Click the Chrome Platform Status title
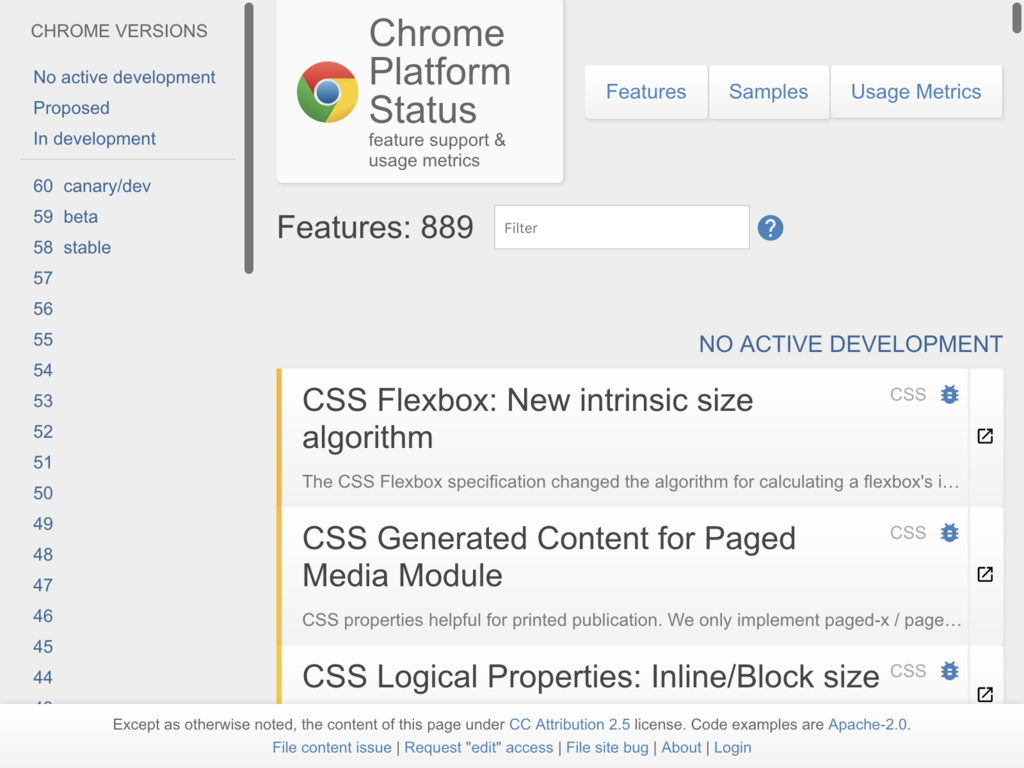1024x768 pixels. (440, 71)
